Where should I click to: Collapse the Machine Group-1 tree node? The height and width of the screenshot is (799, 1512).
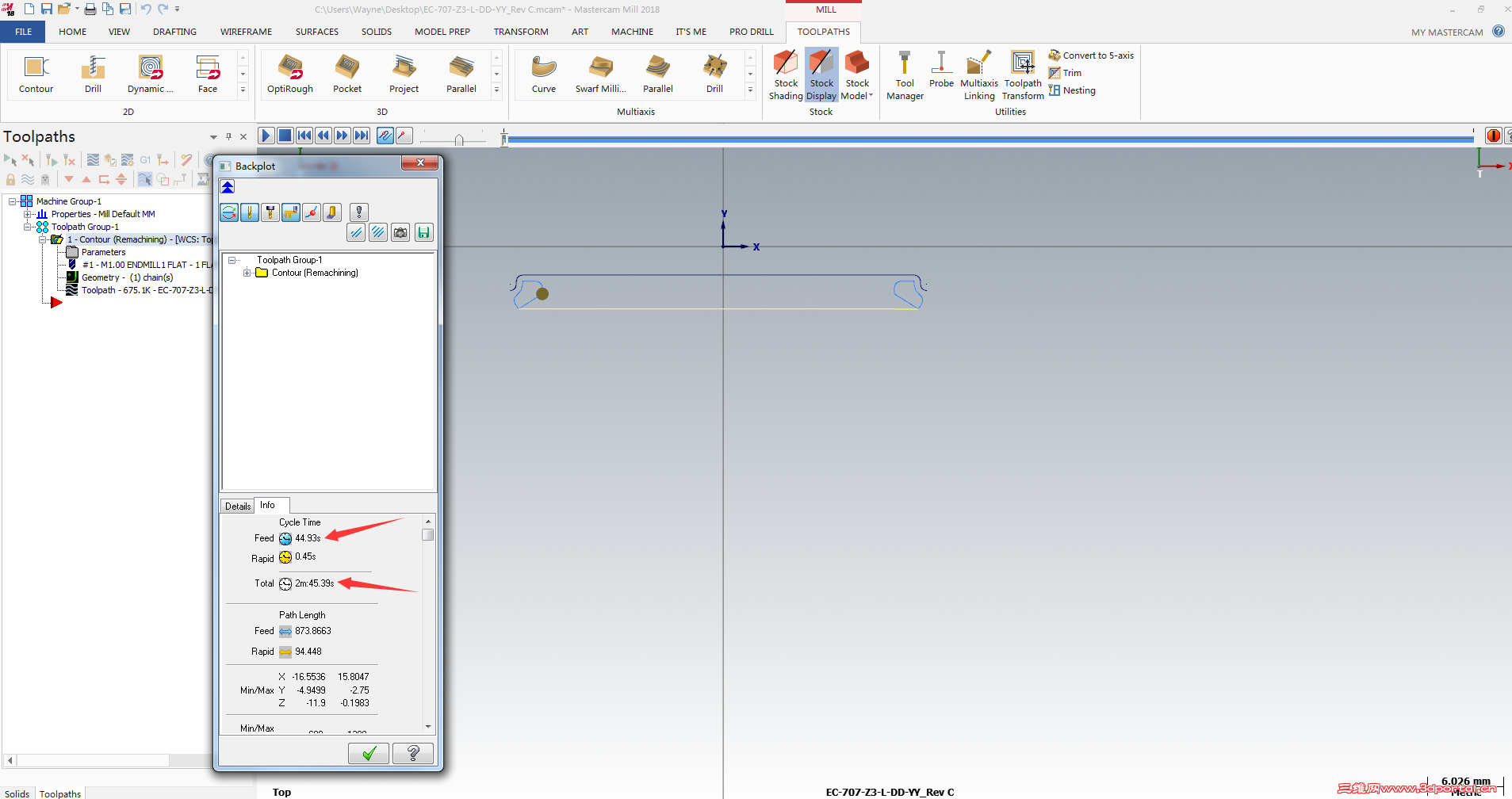pos(13,201)
